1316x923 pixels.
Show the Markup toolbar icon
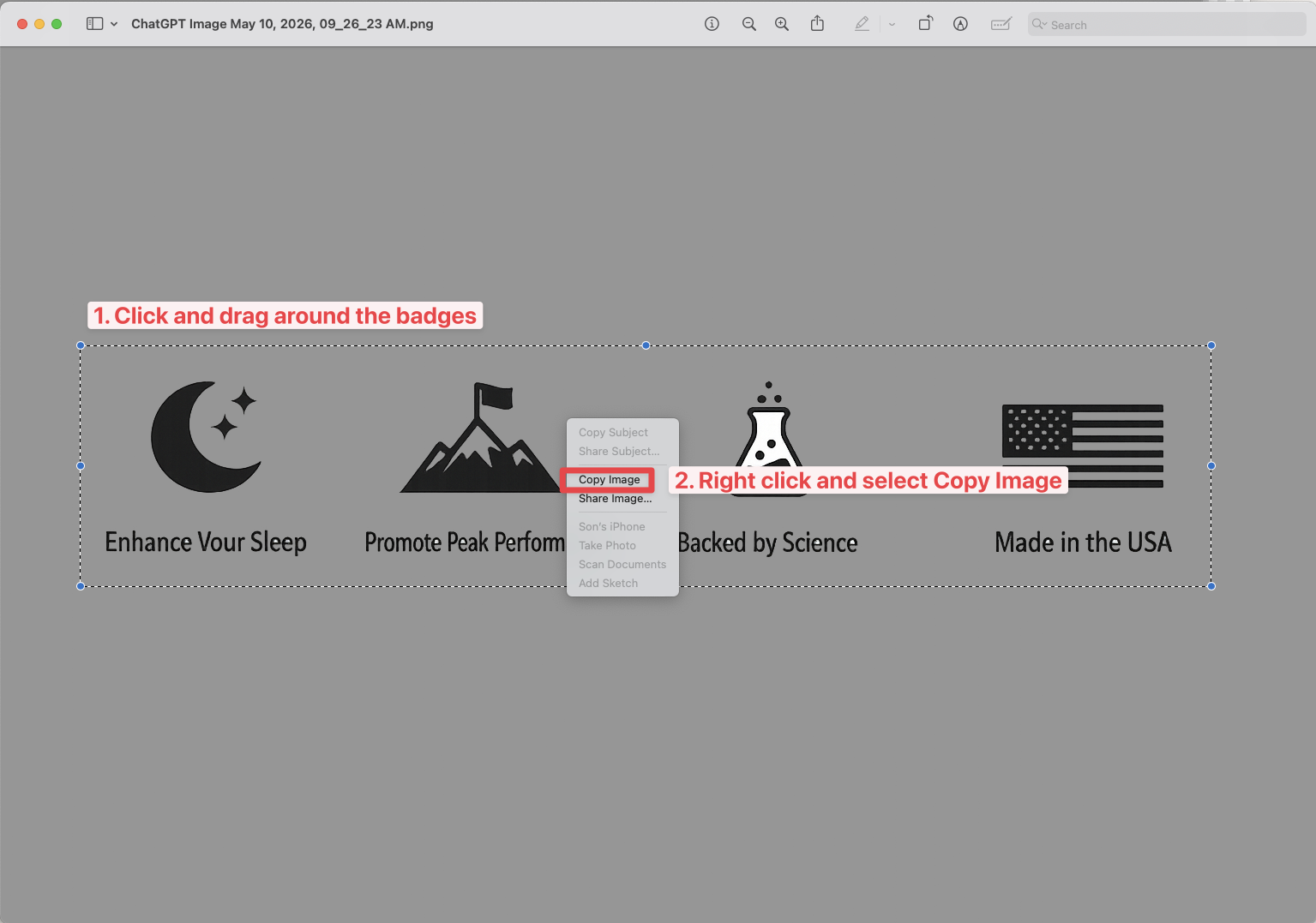click(960, 24)
